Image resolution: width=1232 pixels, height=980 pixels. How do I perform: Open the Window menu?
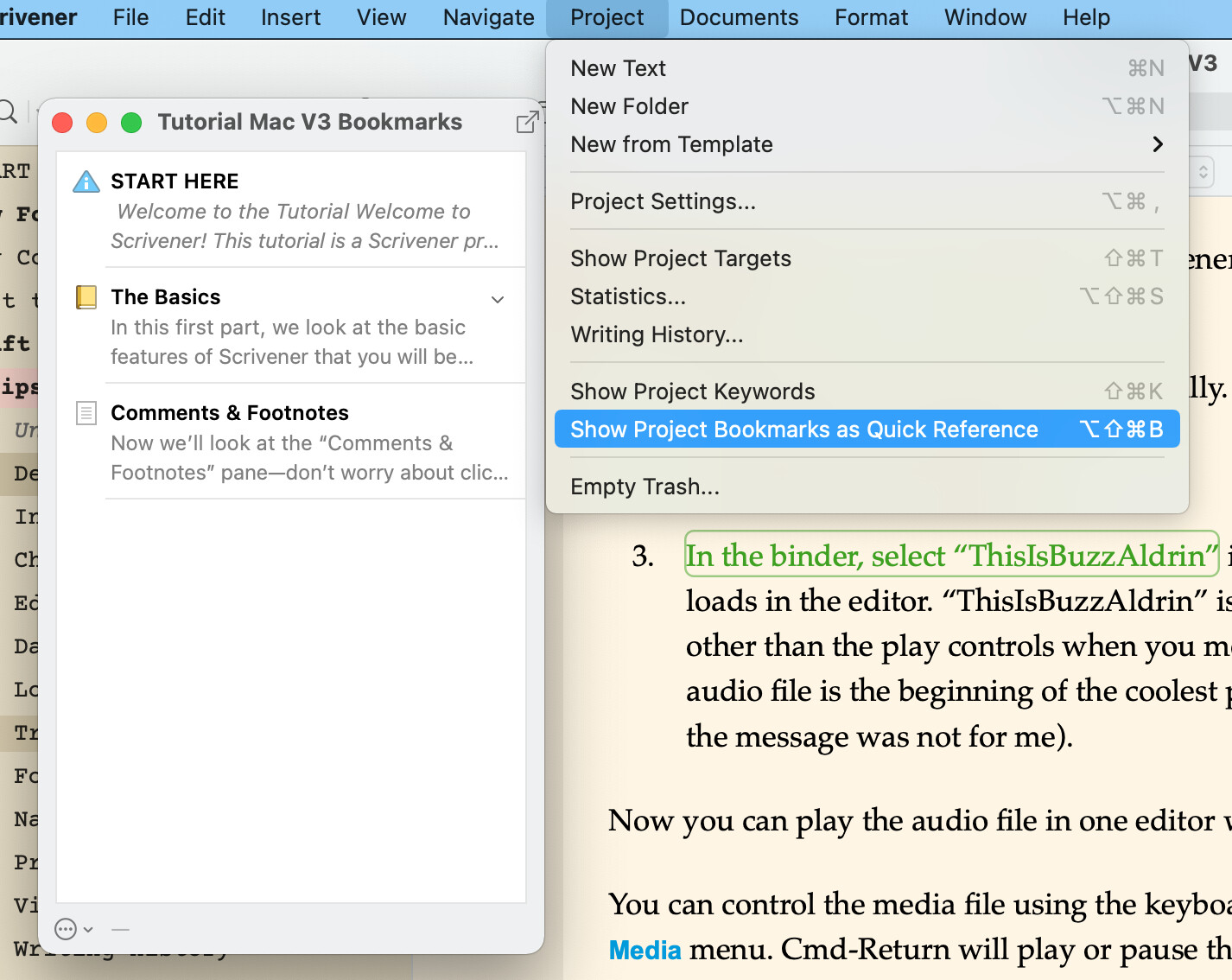point(985,17)
